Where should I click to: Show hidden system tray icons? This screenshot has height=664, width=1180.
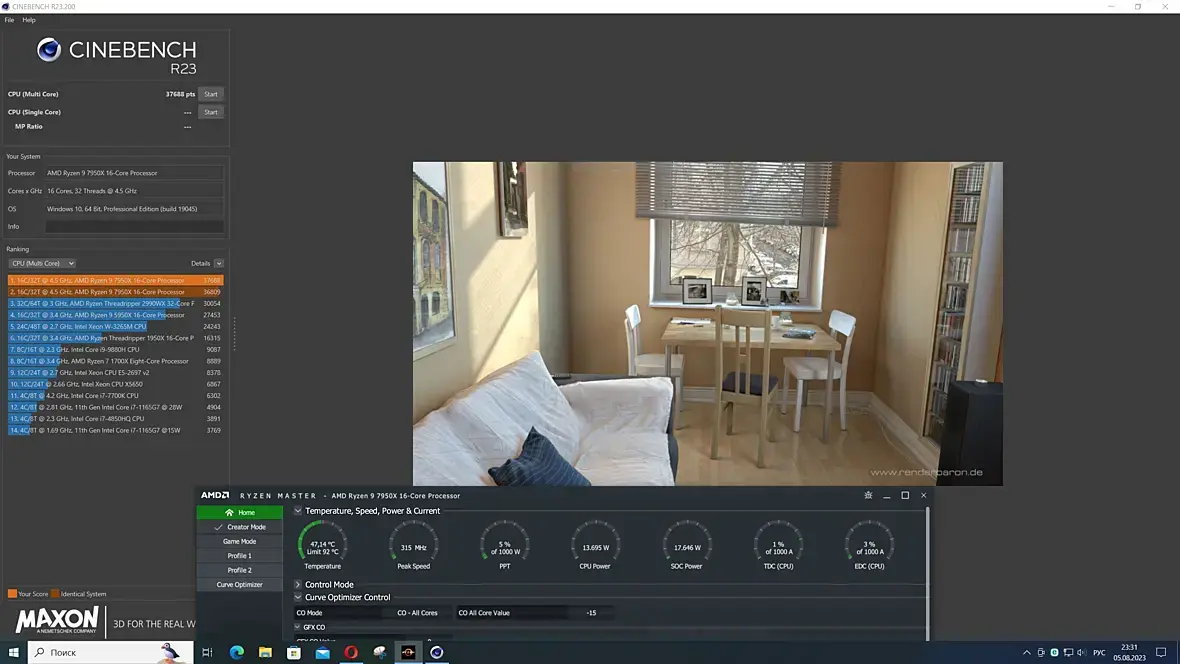tap(1026, 653)
